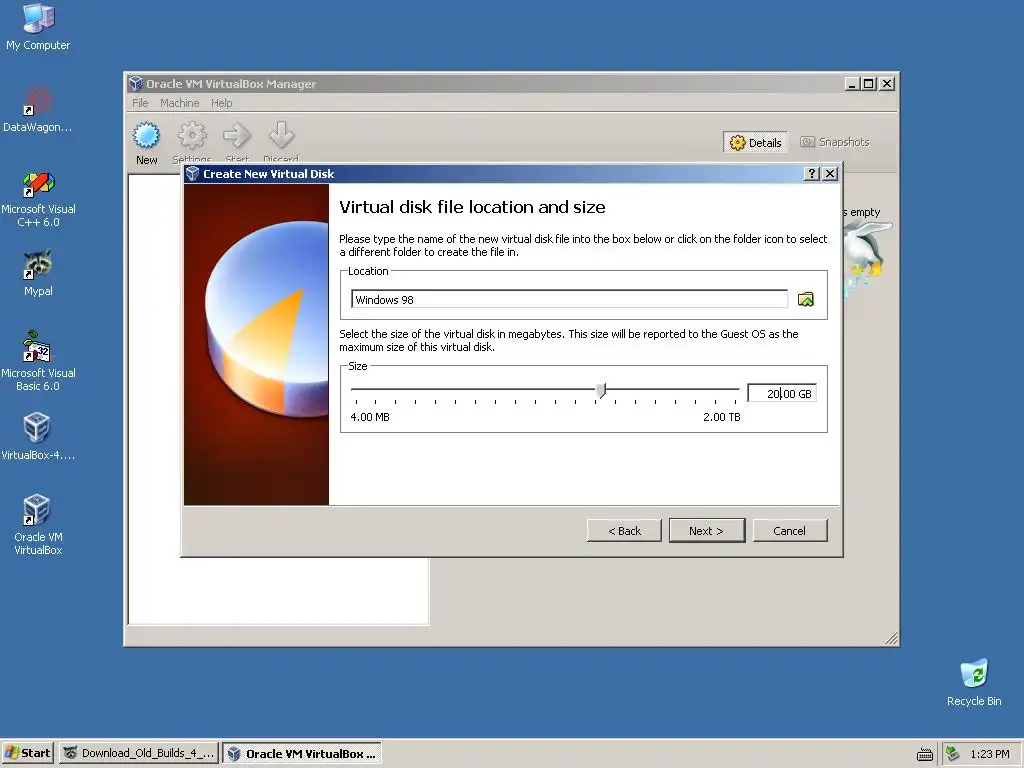Select Microsoft Visual Basic 6.0 desktop icon
1024x768 pixels.
38,361
